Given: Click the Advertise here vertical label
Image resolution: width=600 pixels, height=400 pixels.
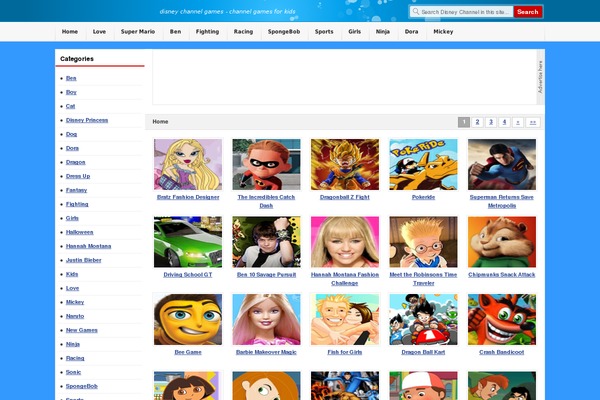Looking at the screenshot, I should (x=540, y=77).
